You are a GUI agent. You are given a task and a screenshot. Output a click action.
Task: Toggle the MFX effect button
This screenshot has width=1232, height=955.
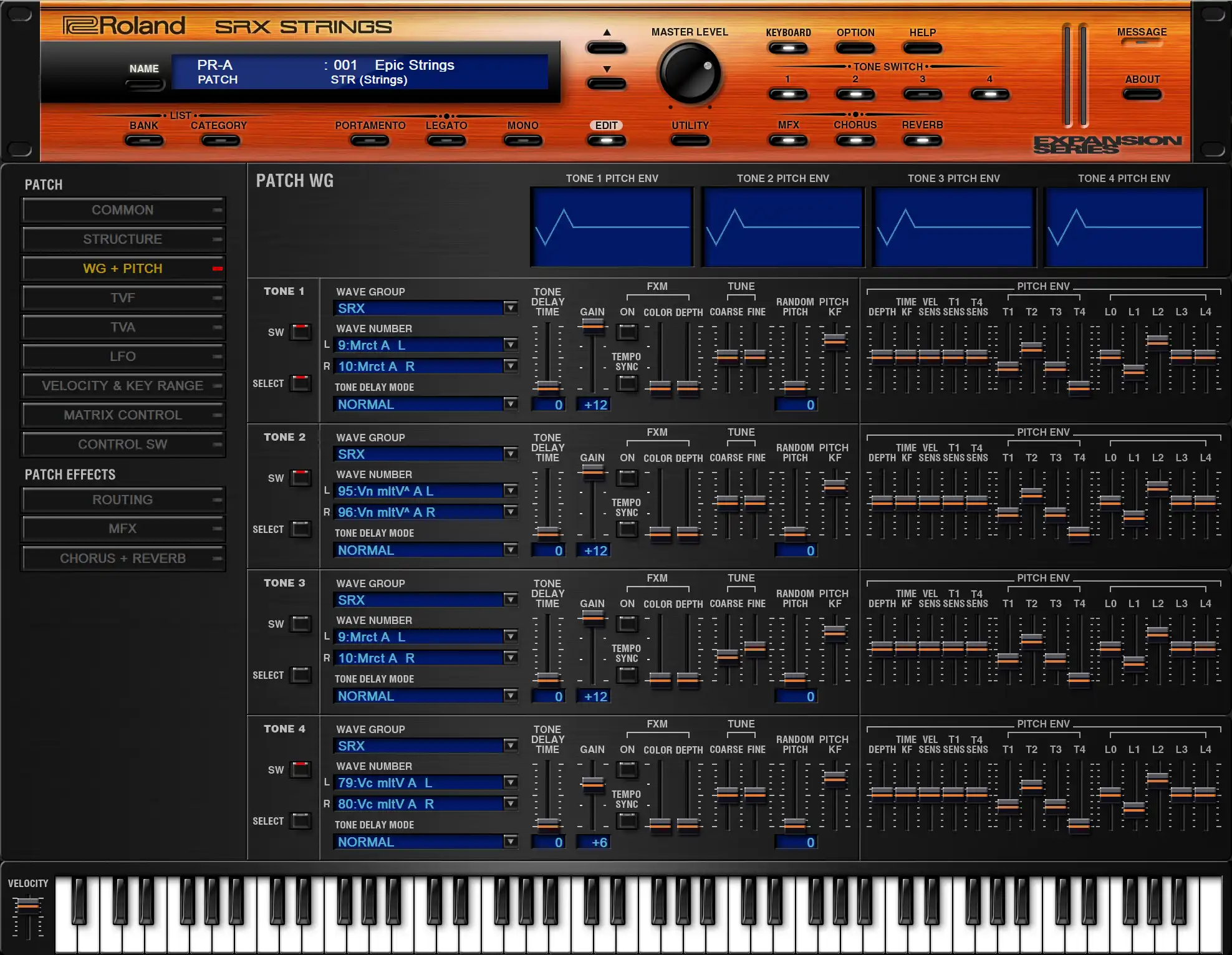click(x=788, y=141)
